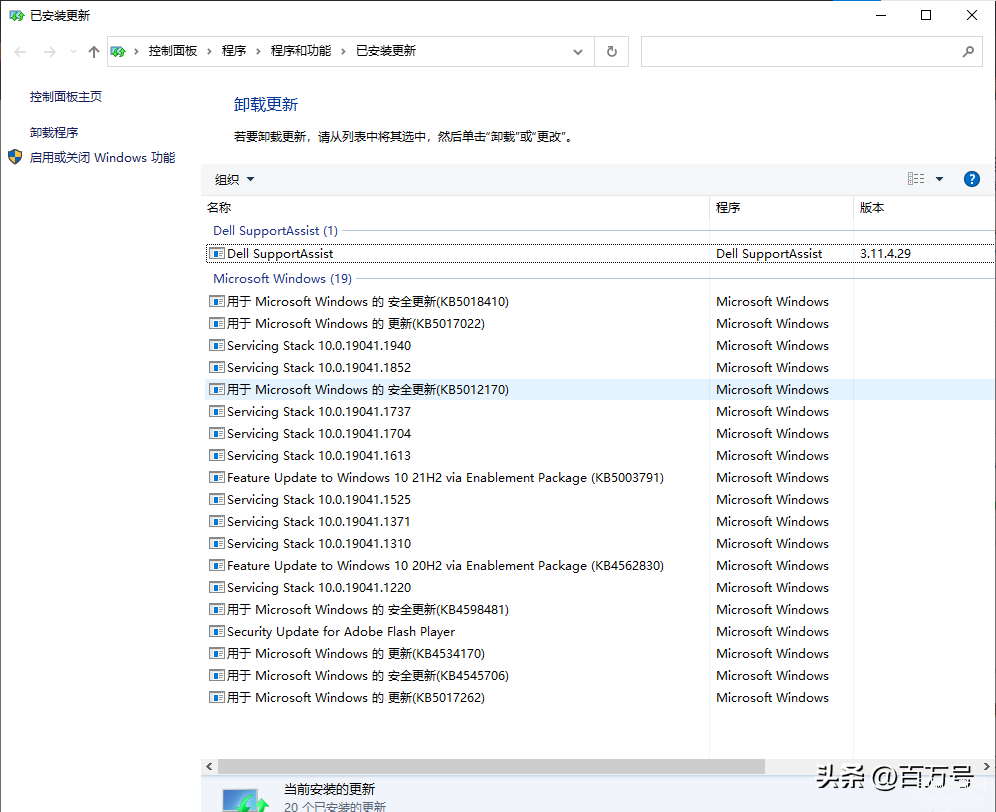Go up one level with Up arrow

[94, 52]
